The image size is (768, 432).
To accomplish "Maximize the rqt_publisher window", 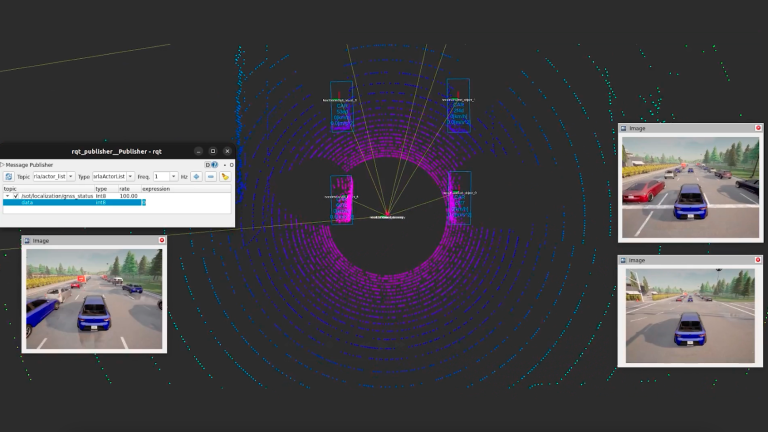I will coord(213,151).
